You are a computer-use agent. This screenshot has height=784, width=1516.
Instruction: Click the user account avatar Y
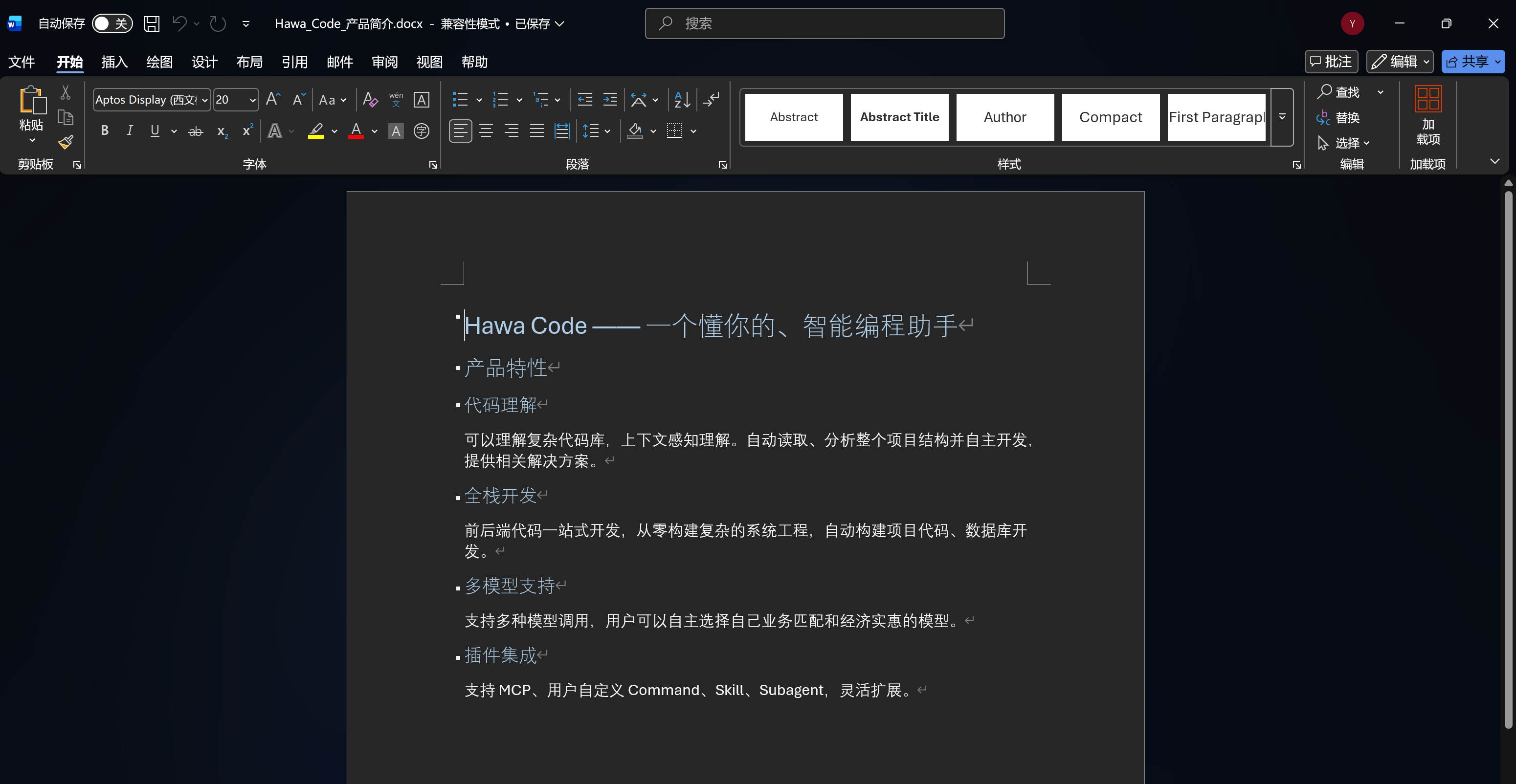pyautogui.click(x=1352, y=23)
